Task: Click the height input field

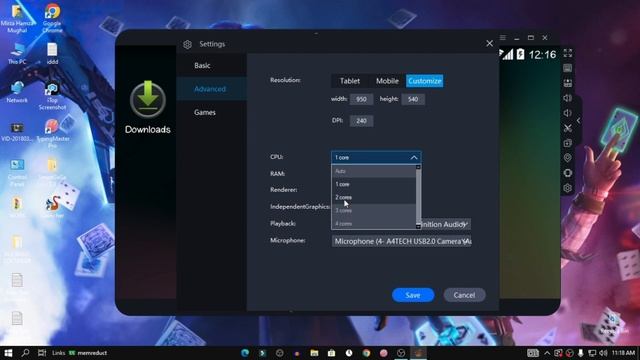Action: pyautogui.click(x=413, y=99)
